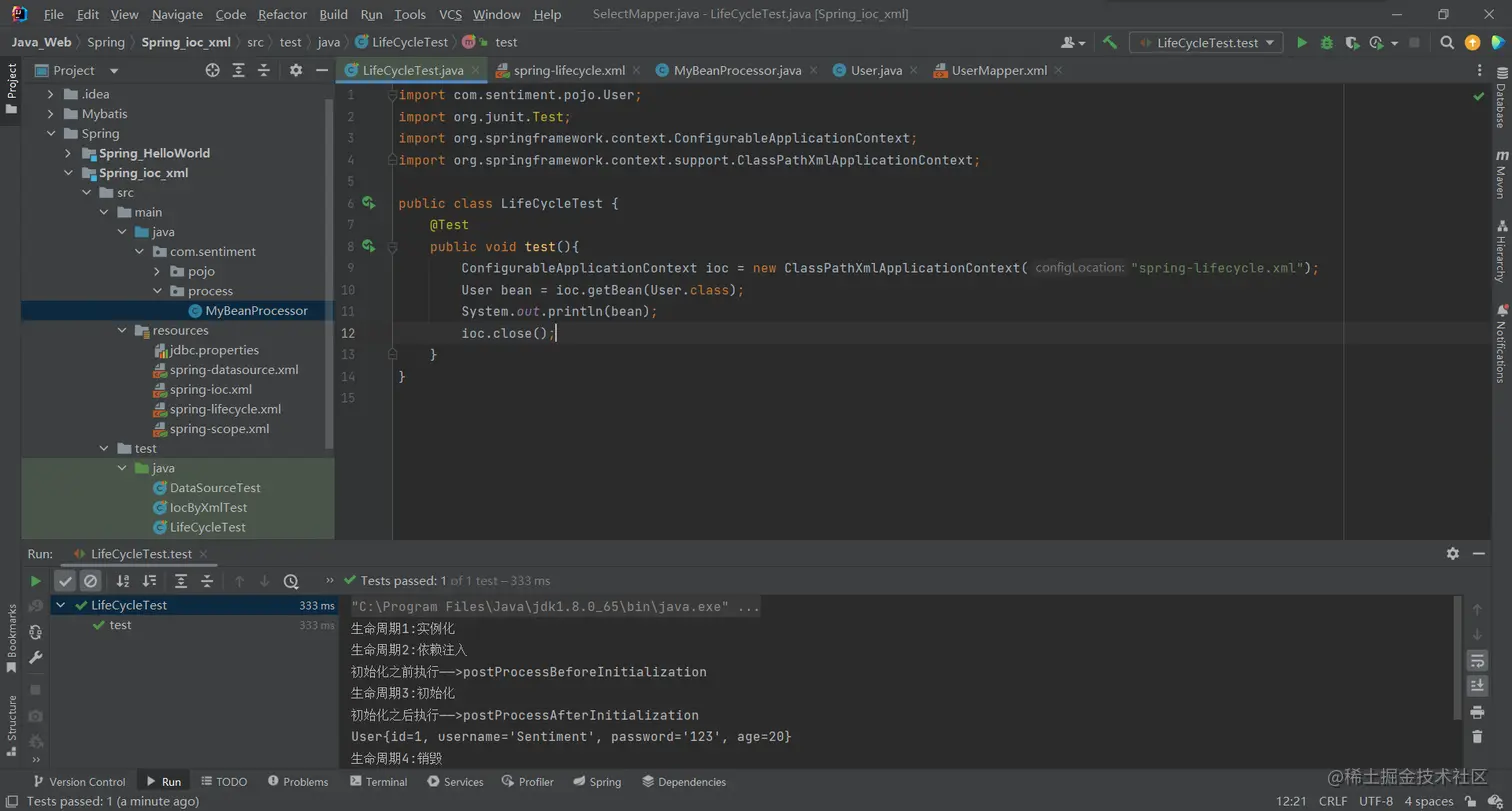Expand the Spring_HelloWorld module arrow

pyautogui.click(x=68, y=153)
